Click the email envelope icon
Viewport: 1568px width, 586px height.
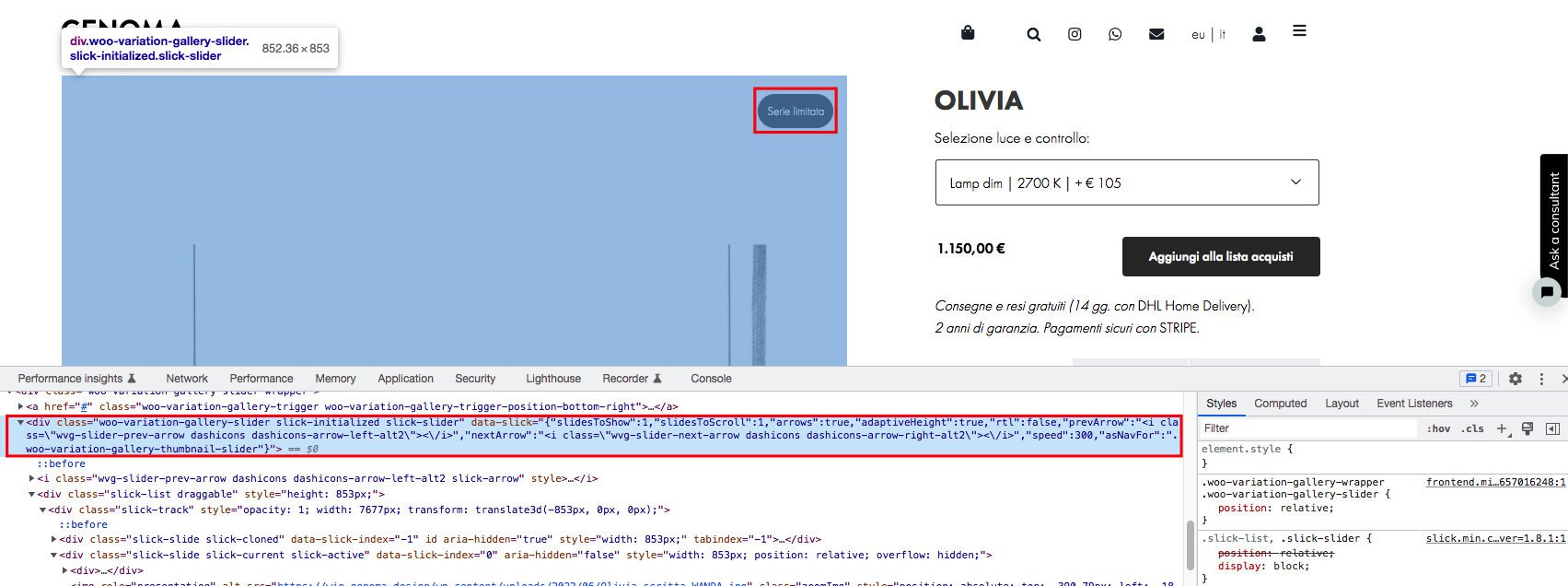point(1156,34)
